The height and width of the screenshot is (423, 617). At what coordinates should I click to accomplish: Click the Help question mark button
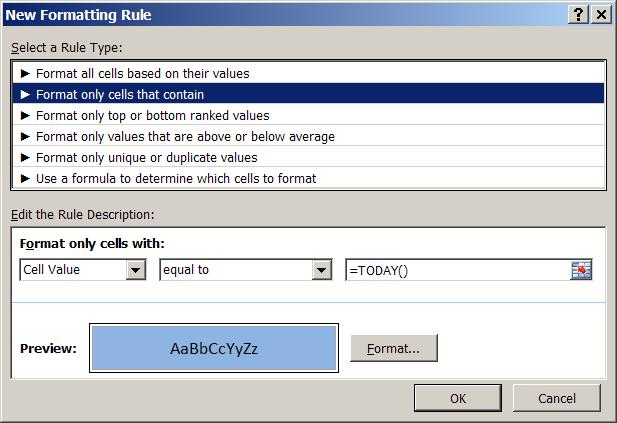[578, 15]
